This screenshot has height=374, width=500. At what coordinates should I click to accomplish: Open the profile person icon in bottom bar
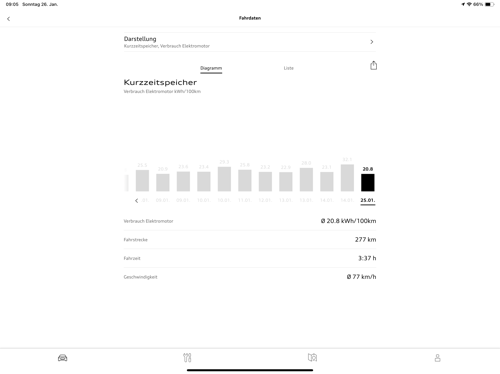(x=437, y=358)
